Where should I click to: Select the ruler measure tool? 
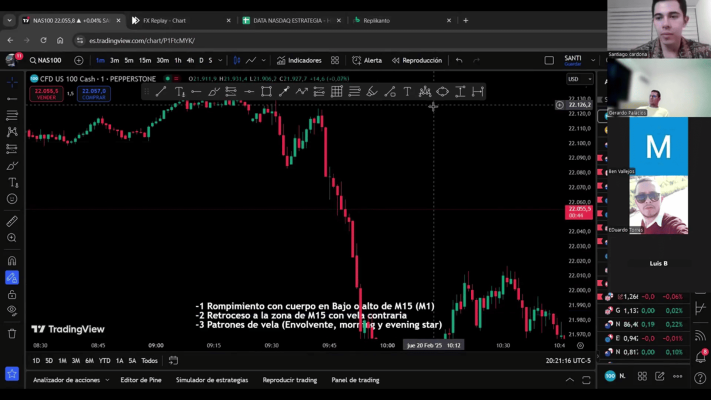tap(12, 221)
